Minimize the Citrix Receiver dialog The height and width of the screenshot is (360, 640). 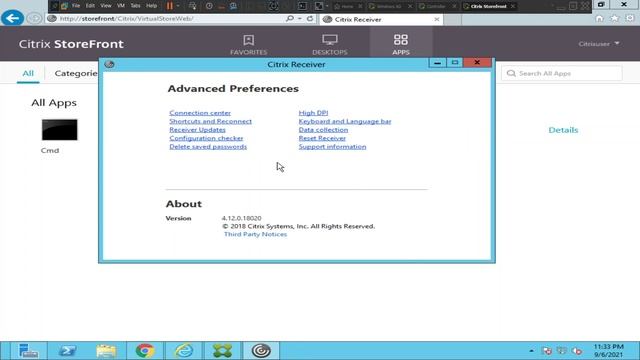(437, 62)
